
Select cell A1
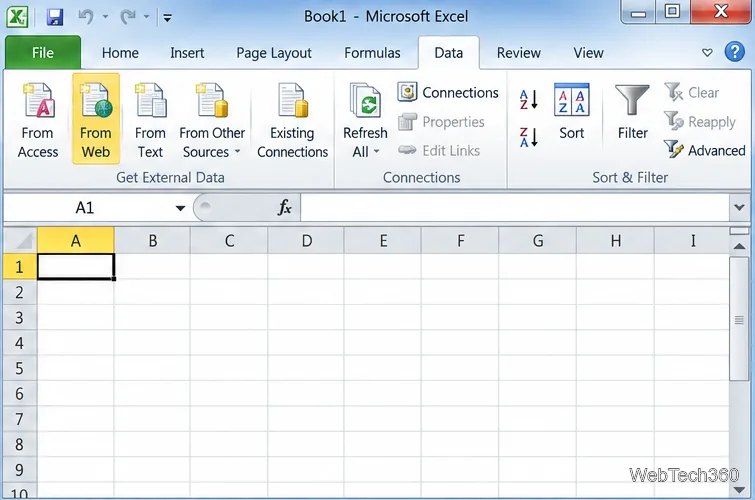[x=76, y=266]
